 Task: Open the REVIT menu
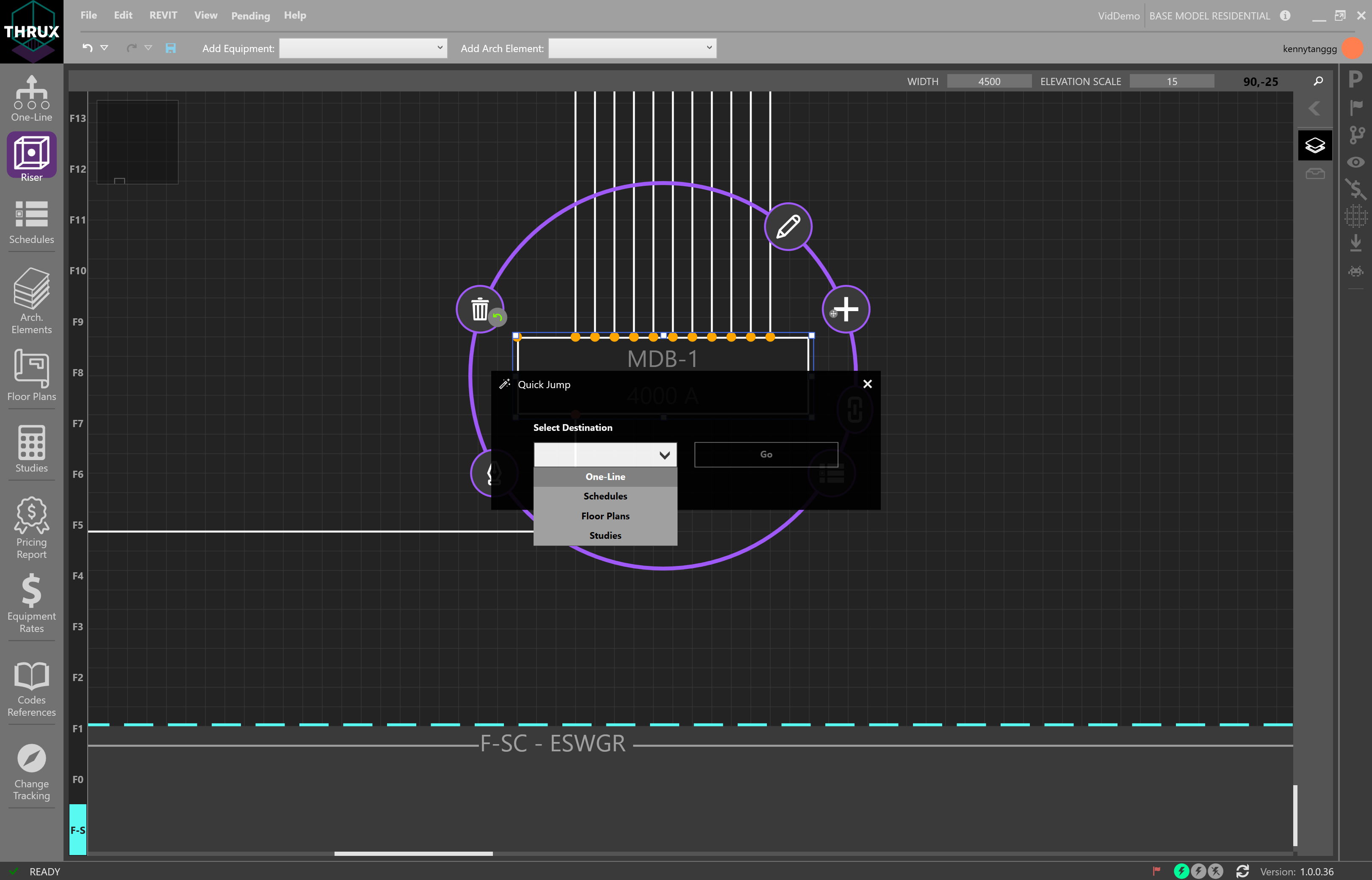[x=163, y=15]
